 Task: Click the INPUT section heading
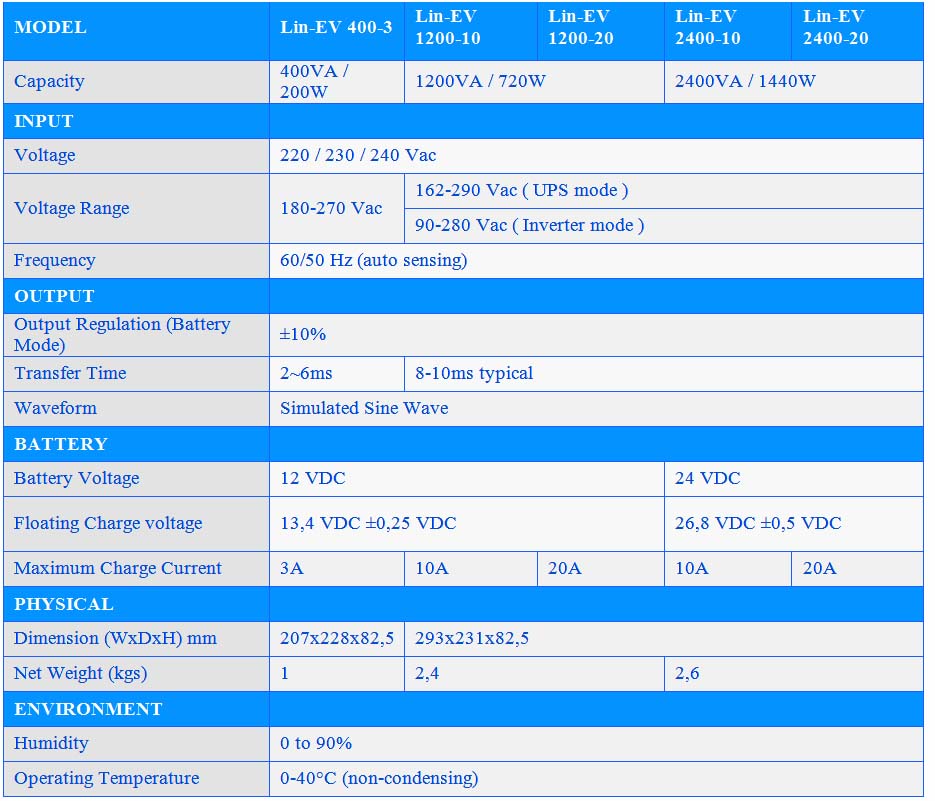(x=44, y=121)
